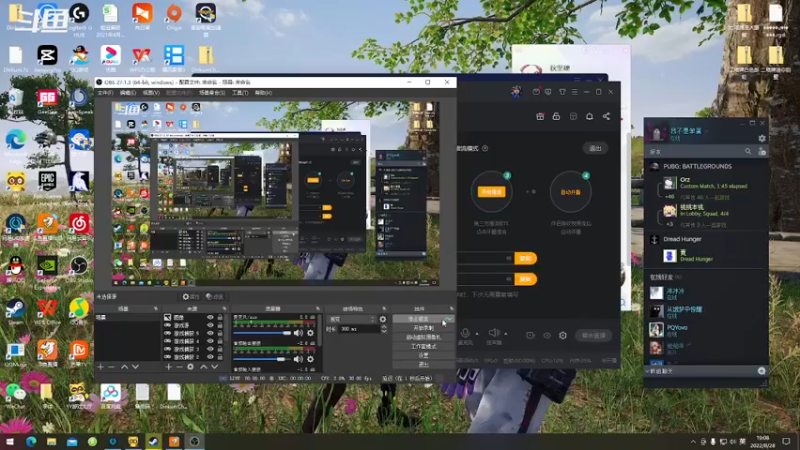Open the OBS 工具(T) menu
Viewport: 800px width, 450px height.
240,93
